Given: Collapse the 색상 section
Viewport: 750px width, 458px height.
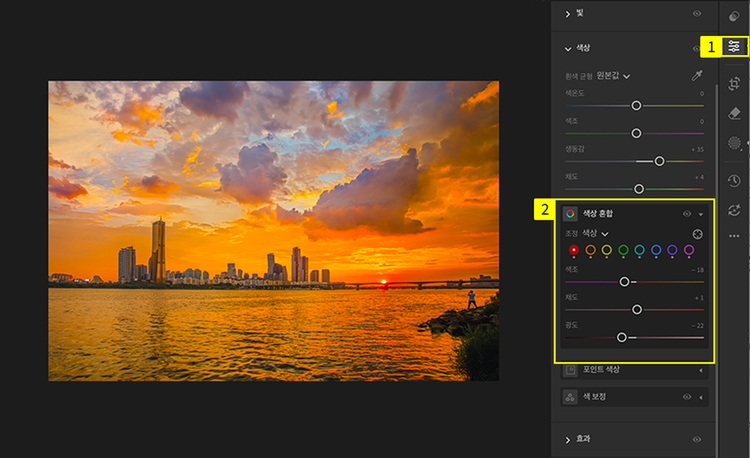Looking at the screenshot, I should pos(568,49).
